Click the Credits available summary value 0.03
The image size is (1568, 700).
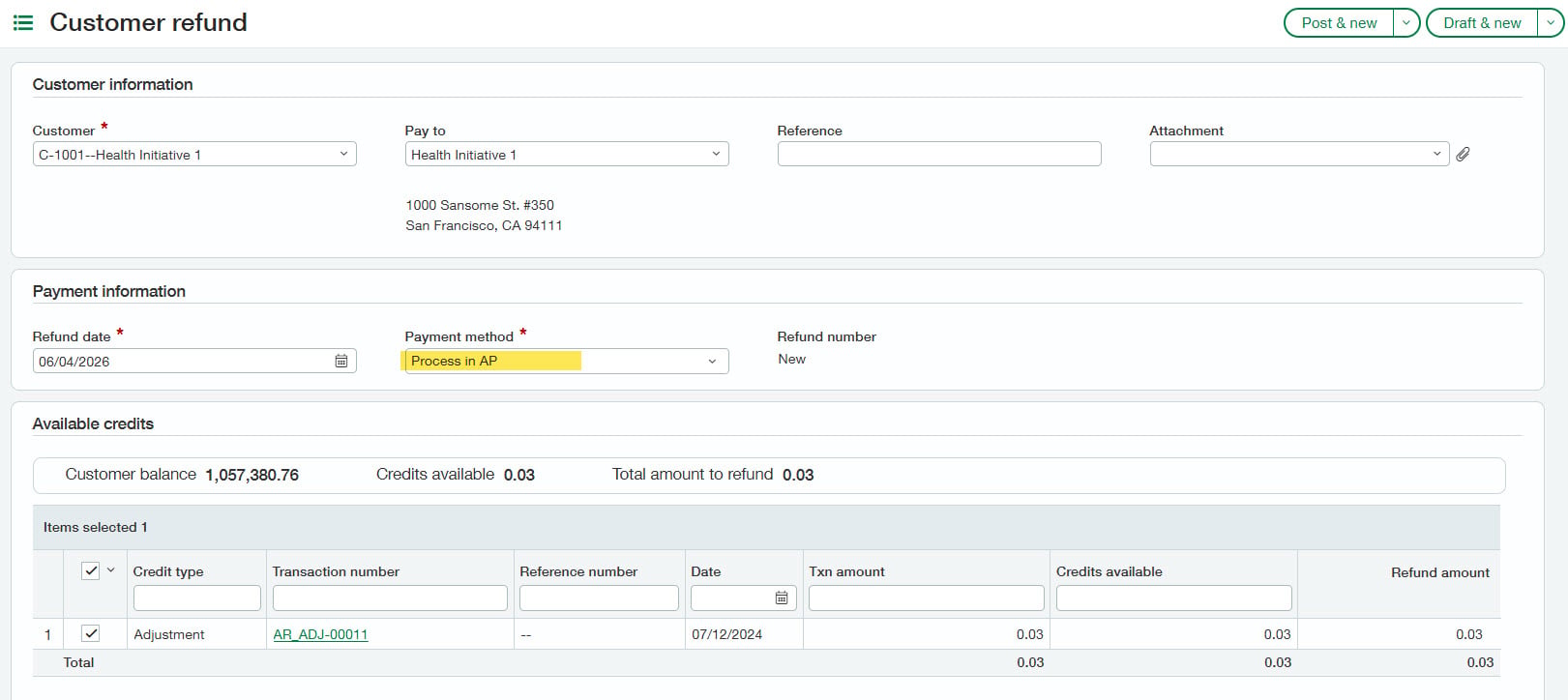click(x=519, y=475)
